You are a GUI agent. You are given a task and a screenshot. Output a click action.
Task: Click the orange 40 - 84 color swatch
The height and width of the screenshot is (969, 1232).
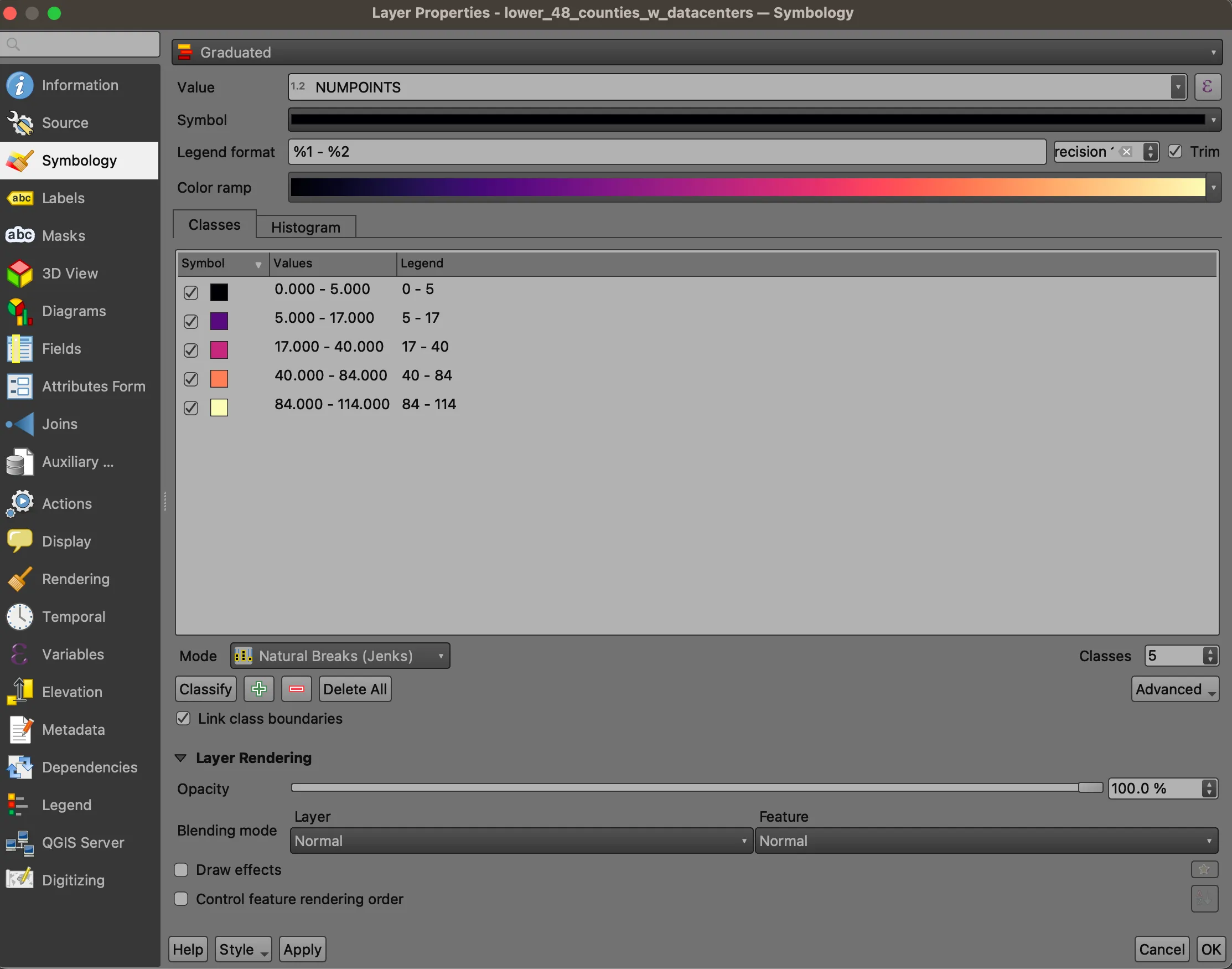click(x=219, y=378)
